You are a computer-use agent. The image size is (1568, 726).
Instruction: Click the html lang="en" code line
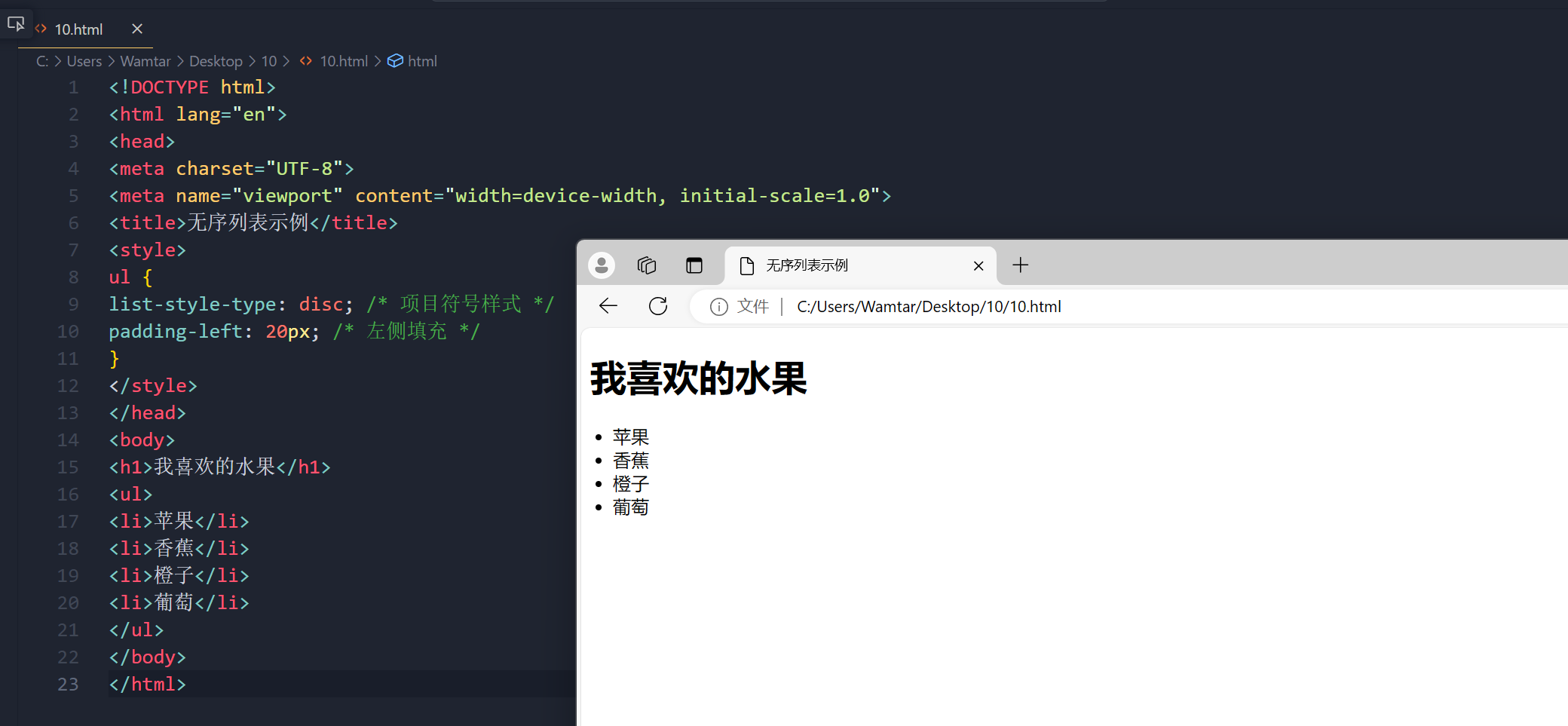198,115
